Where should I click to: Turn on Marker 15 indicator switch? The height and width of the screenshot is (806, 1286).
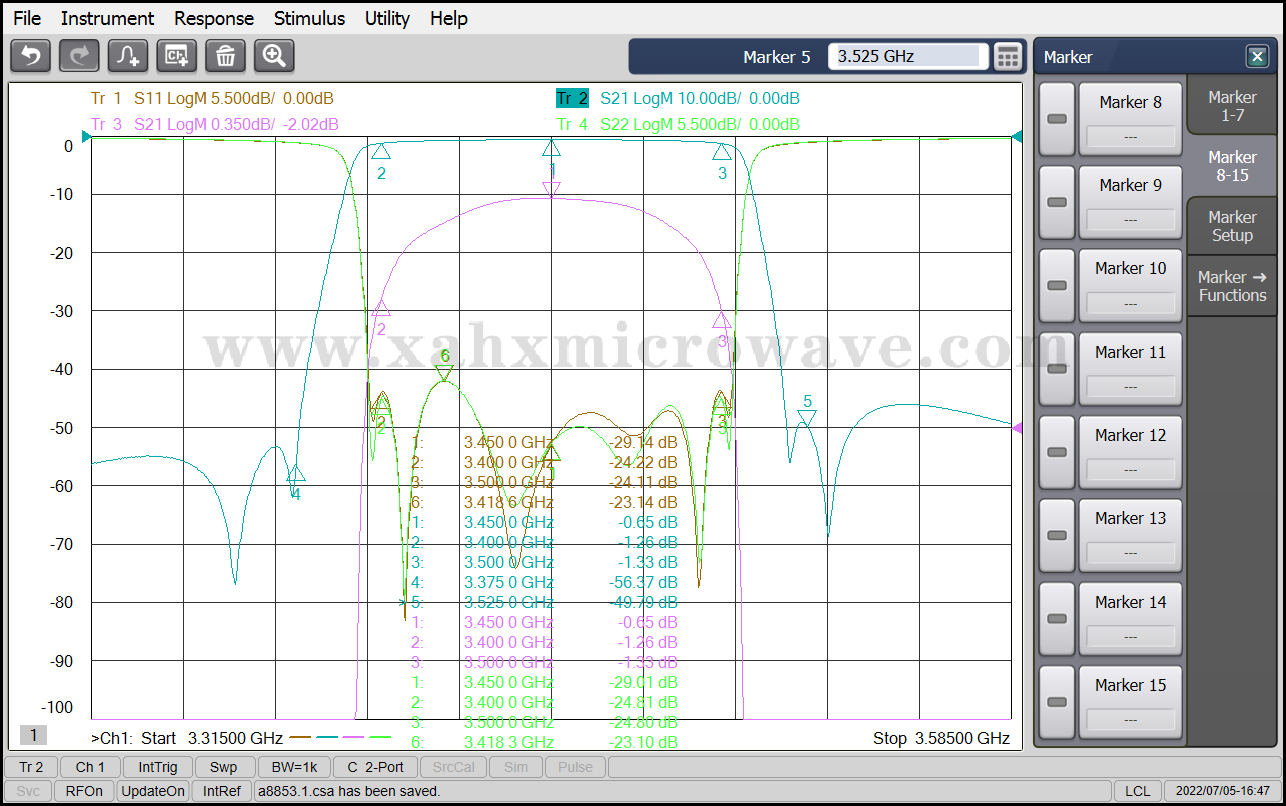tap(1056, 702)
